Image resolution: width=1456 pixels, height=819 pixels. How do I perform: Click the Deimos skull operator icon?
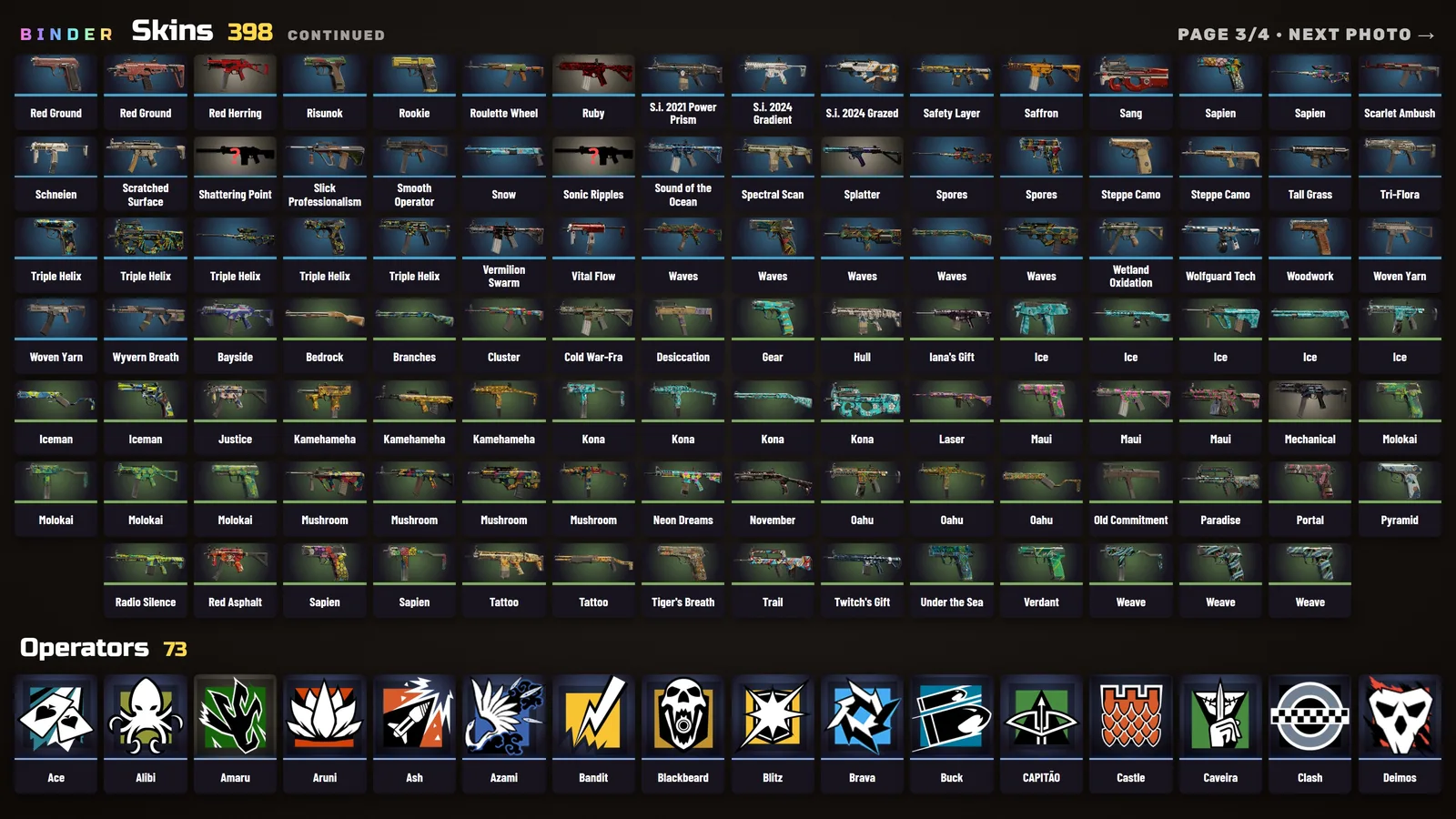1400,716
